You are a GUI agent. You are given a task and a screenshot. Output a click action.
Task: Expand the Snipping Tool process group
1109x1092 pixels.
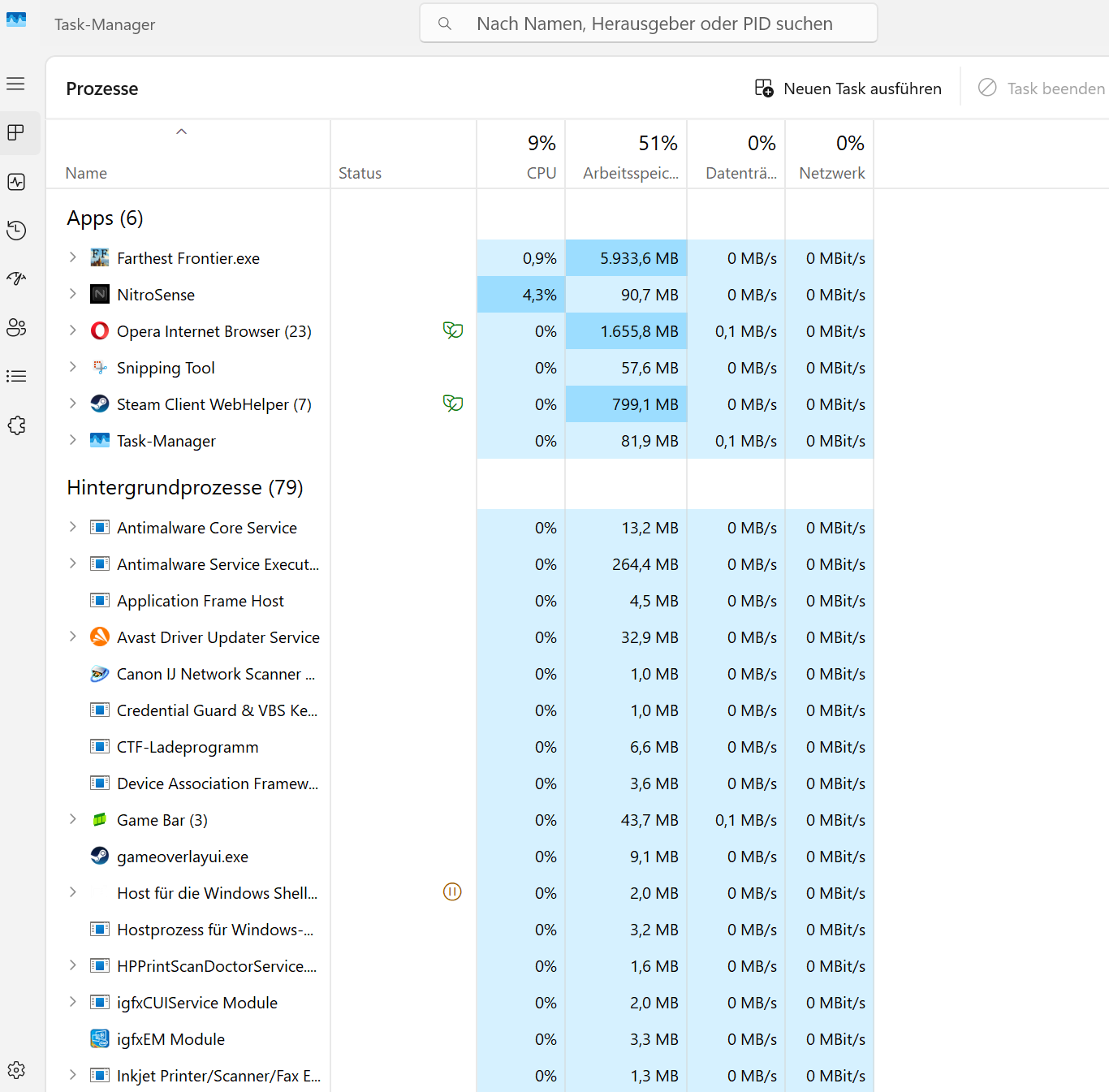(73, 367)
